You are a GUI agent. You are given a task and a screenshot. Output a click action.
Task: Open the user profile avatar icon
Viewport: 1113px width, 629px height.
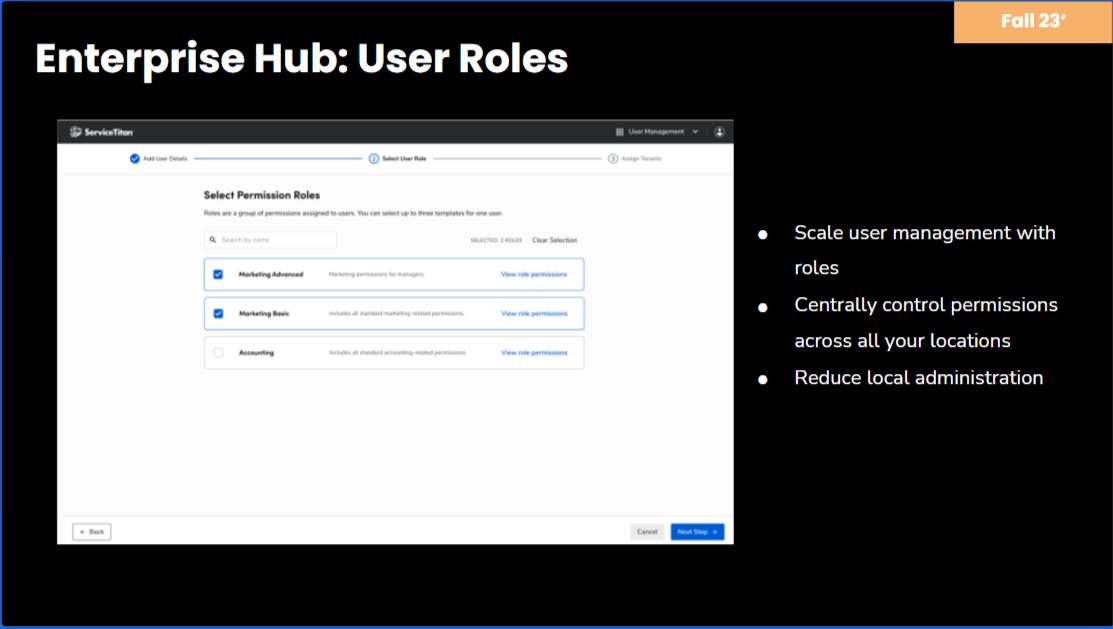719,132
